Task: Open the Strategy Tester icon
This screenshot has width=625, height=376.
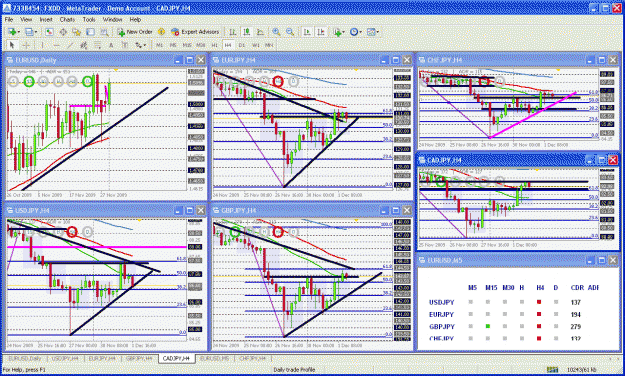Action: (x=104, y=32)
